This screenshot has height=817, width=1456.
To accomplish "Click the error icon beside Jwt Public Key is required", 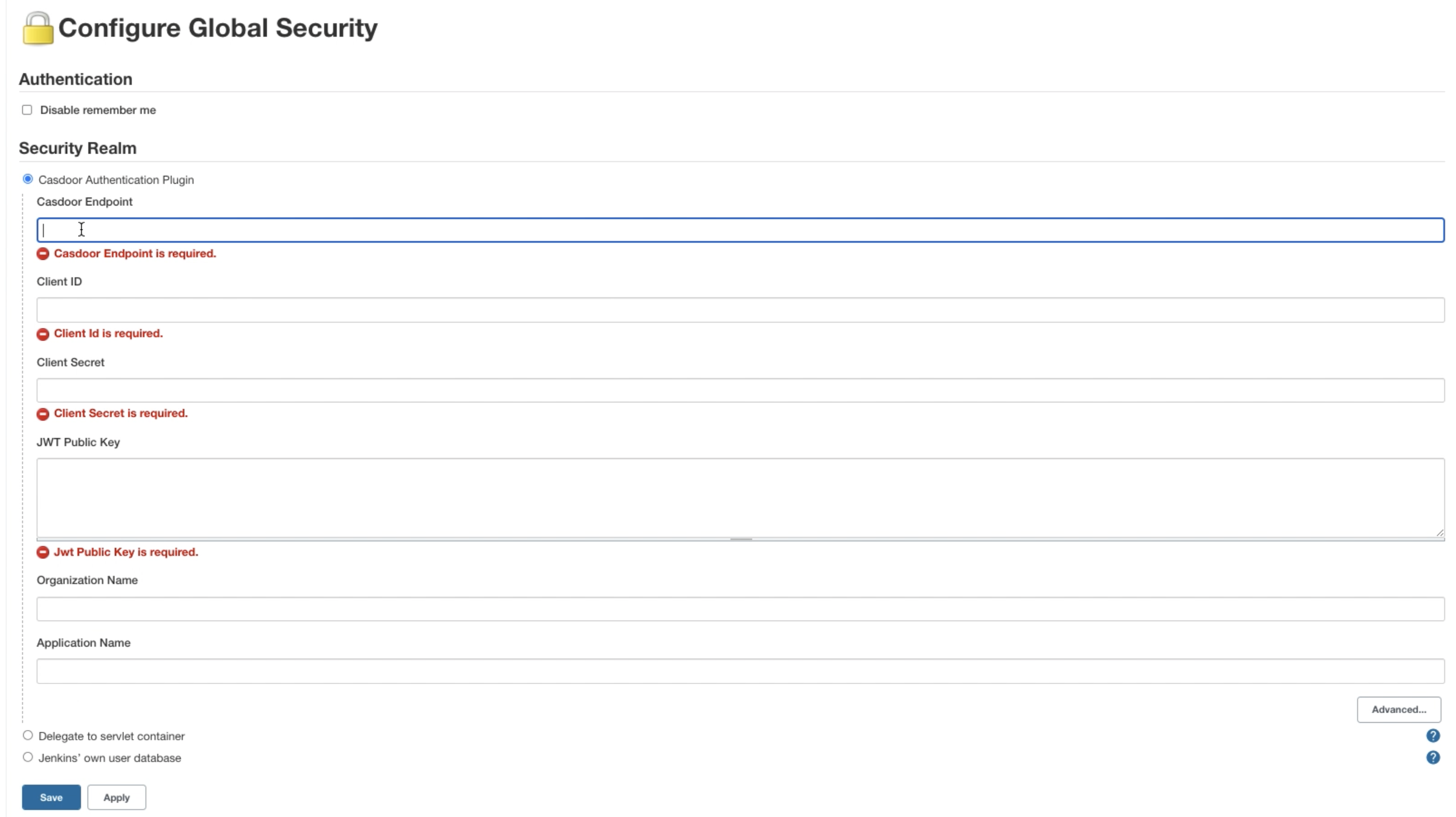I will tap(43, 552).
